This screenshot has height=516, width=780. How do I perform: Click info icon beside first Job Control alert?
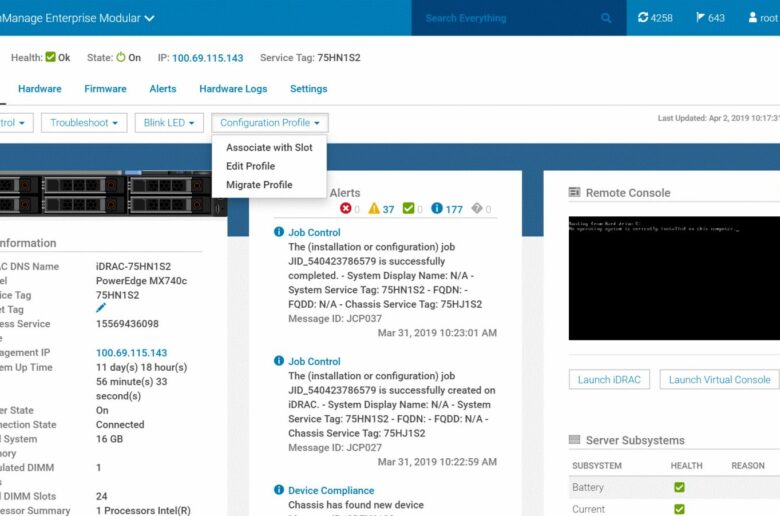click(279, 231)
